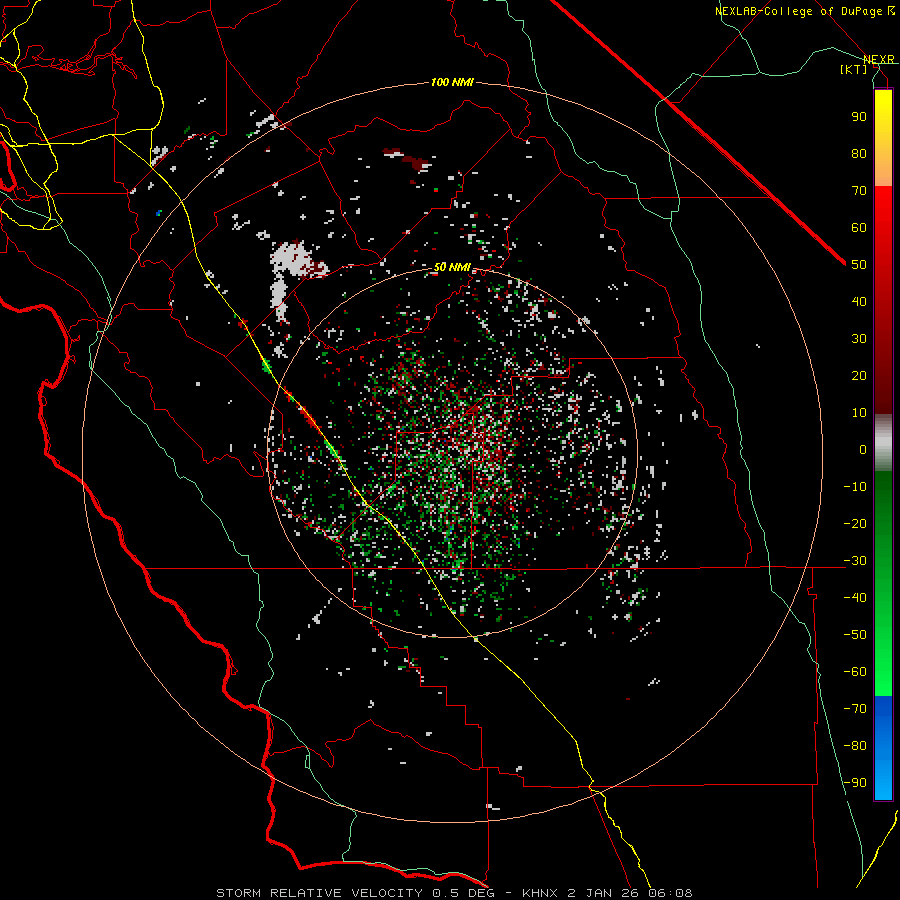Click the positive 40 scale label

pyautogui.click(x=859, y=301)
